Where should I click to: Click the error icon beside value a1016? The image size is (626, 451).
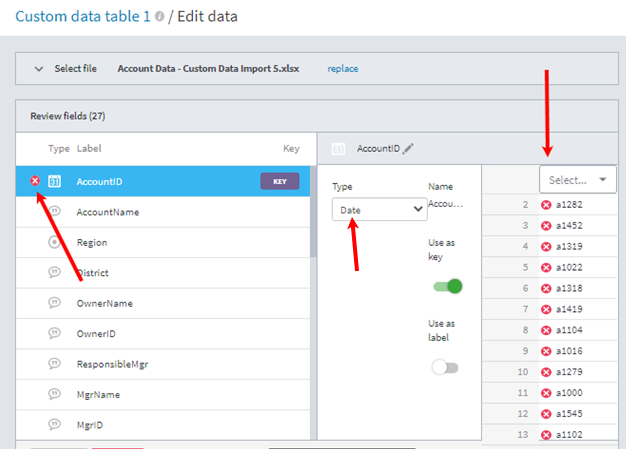[x=546, y=351]
